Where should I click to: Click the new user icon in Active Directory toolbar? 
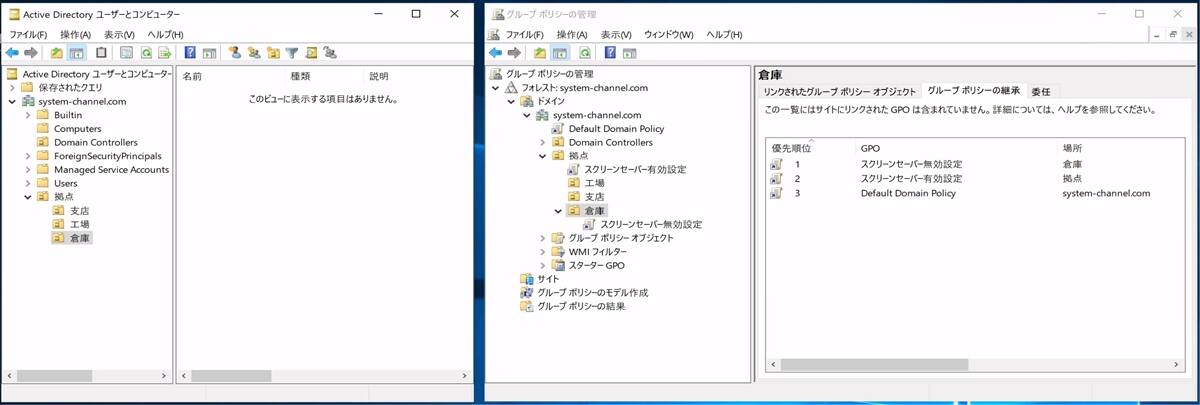[234, 53]
